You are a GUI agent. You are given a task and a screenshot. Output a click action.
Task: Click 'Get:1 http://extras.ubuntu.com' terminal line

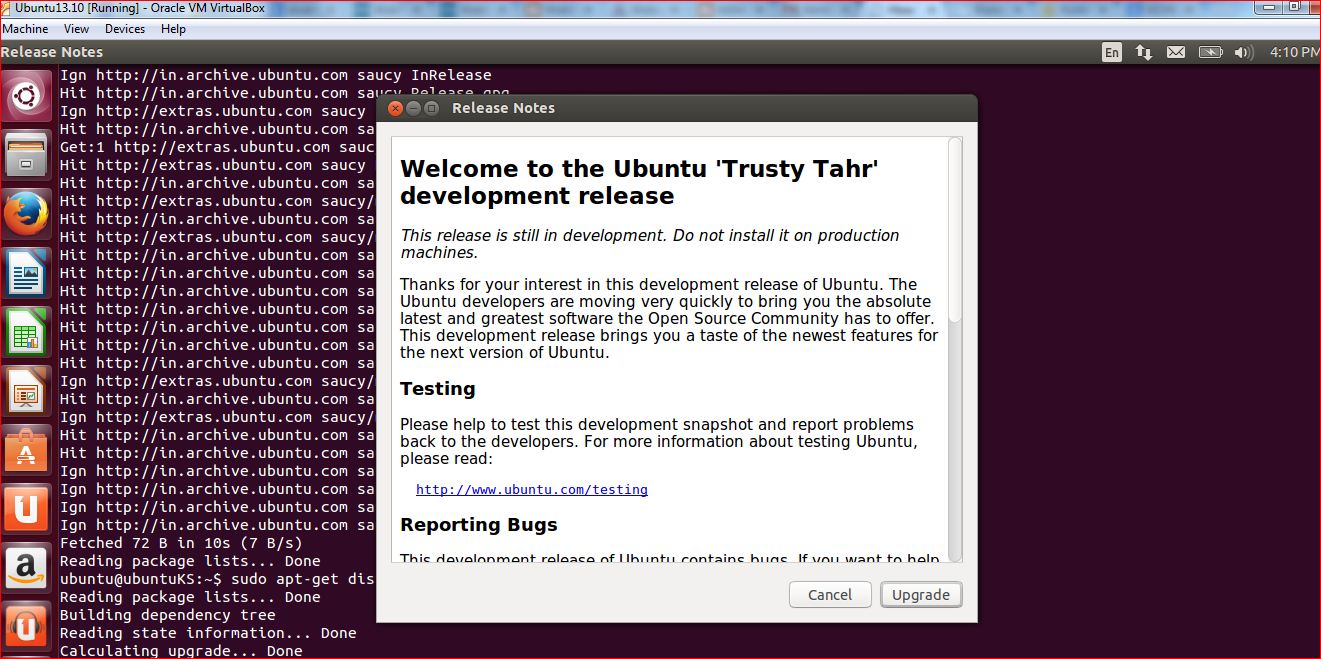(x=217, y=147)
